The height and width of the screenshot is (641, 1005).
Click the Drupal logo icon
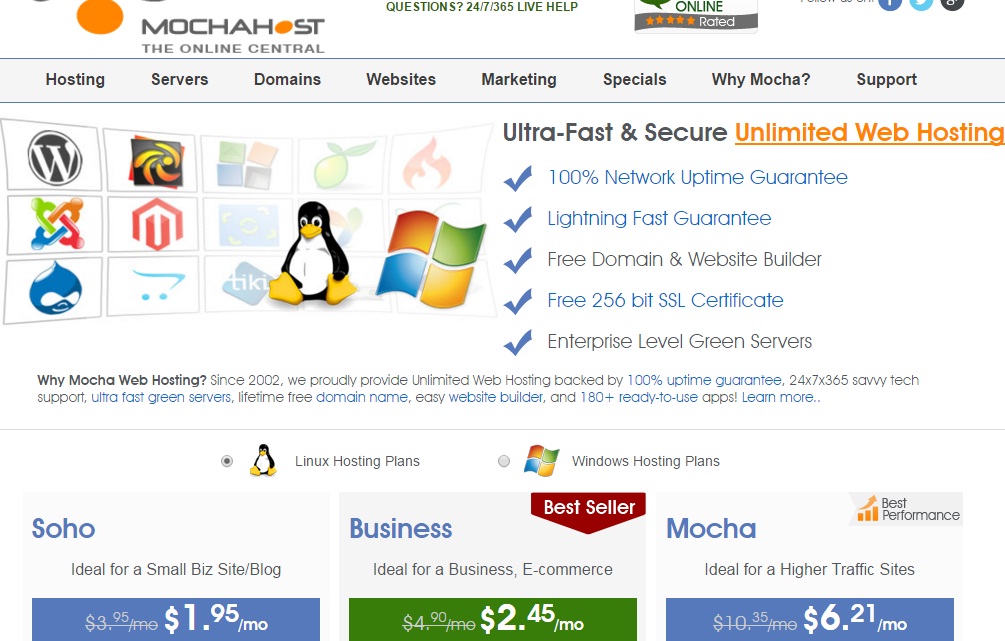(x=56, y=287)
